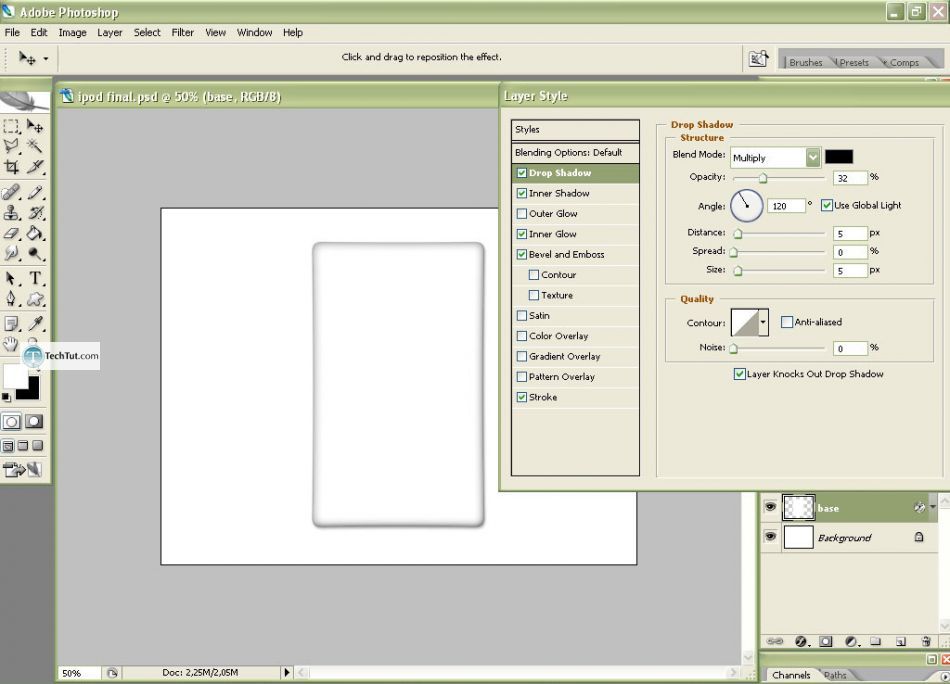Enable the Outer Glow checkbox
Screen dimensions: 950x684
[x=522, y=213]
